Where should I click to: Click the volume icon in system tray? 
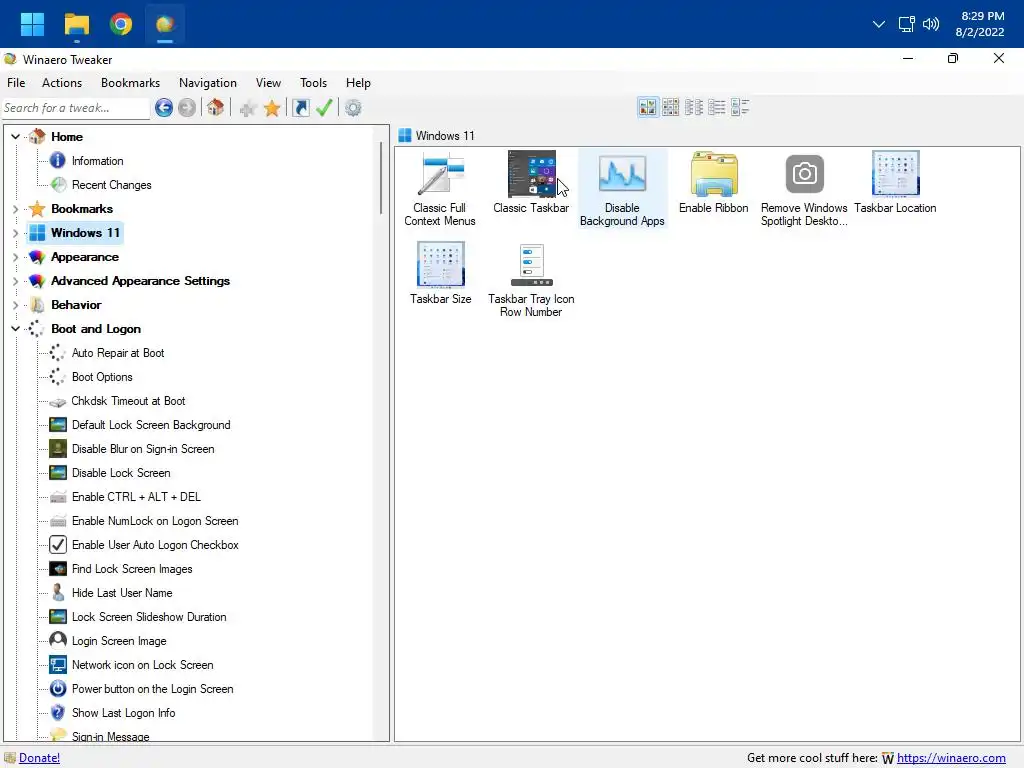(931, 24)
